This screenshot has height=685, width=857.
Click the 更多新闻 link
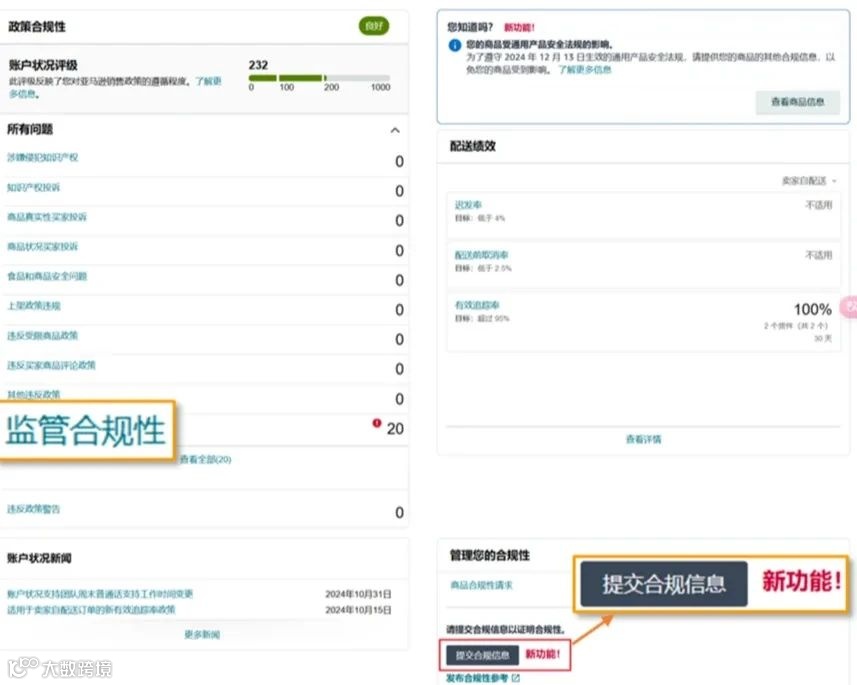coord(202,634)
